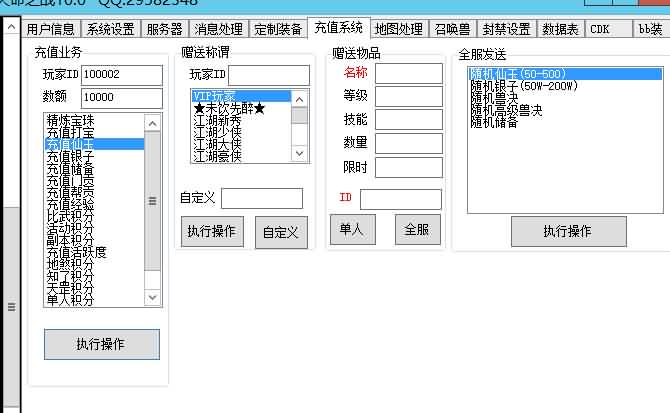This screenshot has height=413, width=670.
Task: Click recharge list scroll down arrow
Action: pos(153,297)
